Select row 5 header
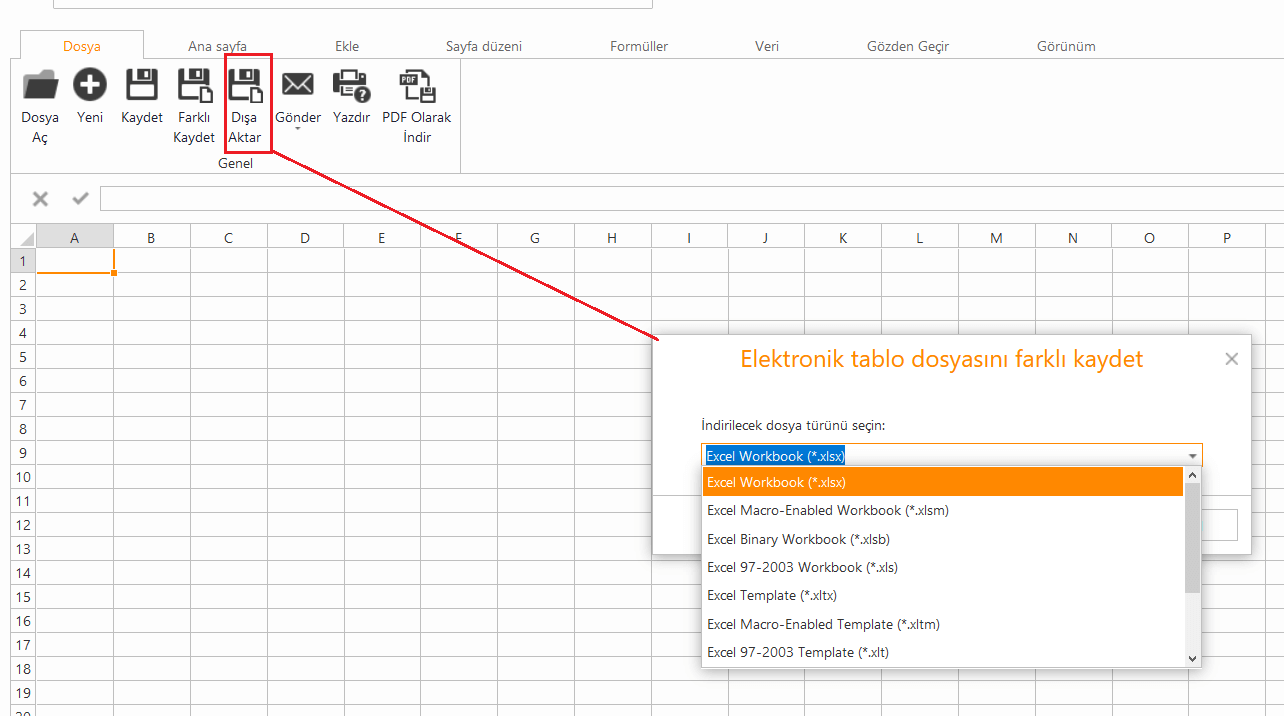 point(23,357)
